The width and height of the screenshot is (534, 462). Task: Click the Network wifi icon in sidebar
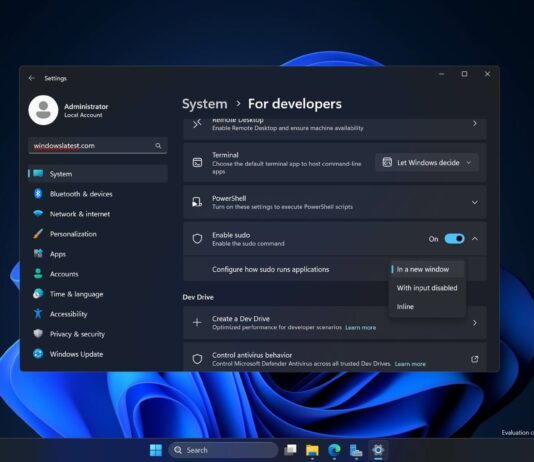coord(38,213)
